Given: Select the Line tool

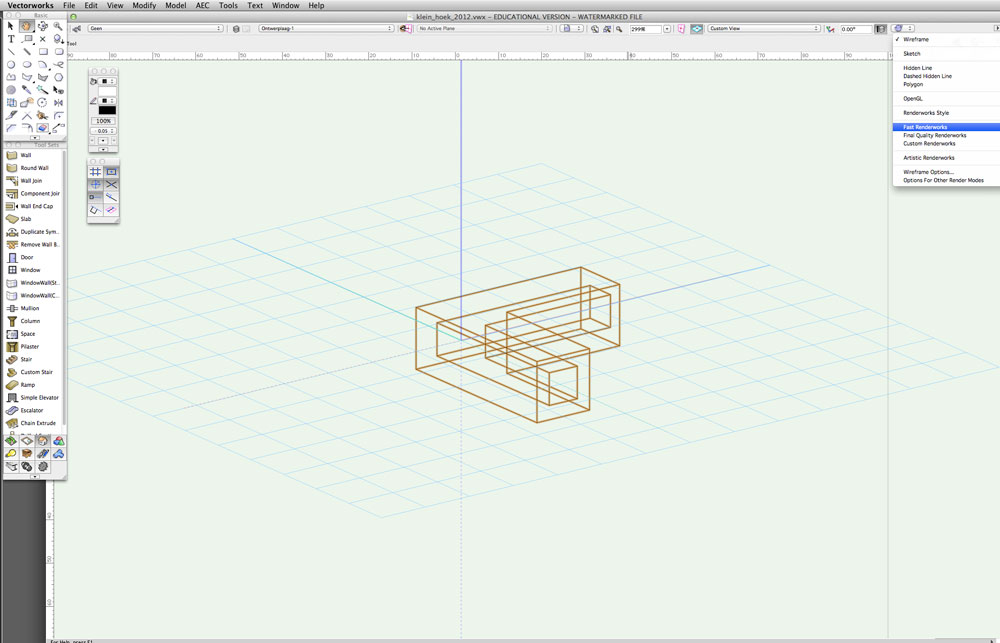Looking at the screenshot, I should 11,52.
